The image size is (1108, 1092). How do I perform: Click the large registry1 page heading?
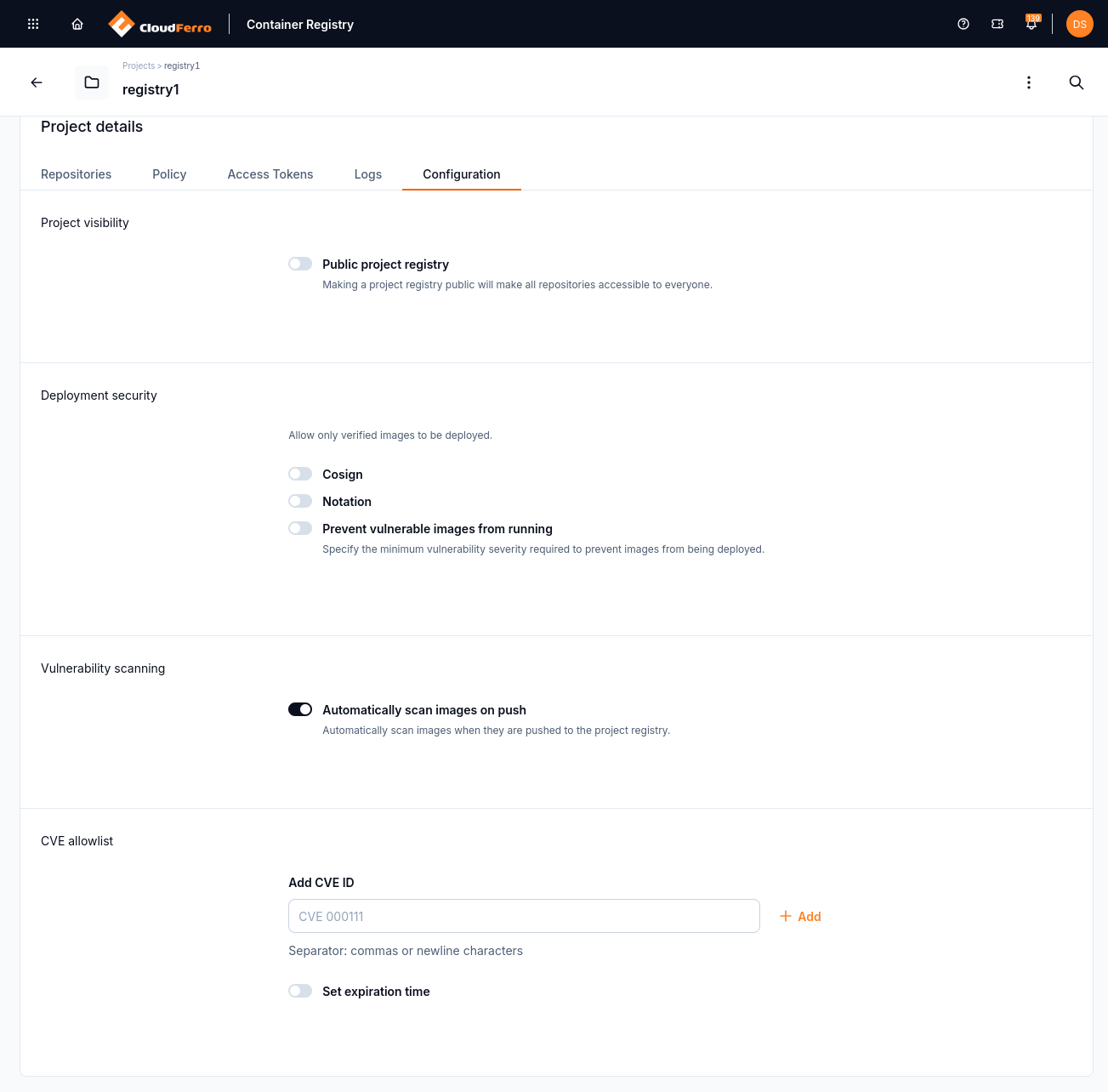click(x=151, y=89)
